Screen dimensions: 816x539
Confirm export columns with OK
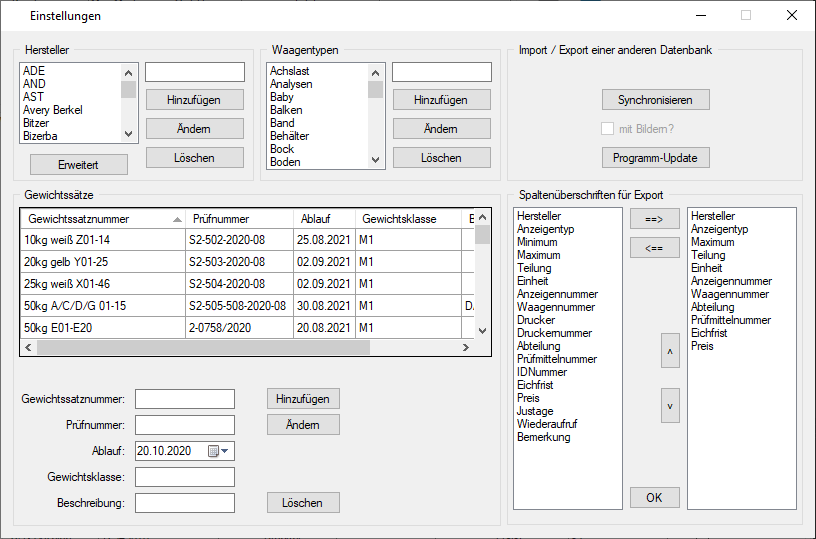[654, 498]
